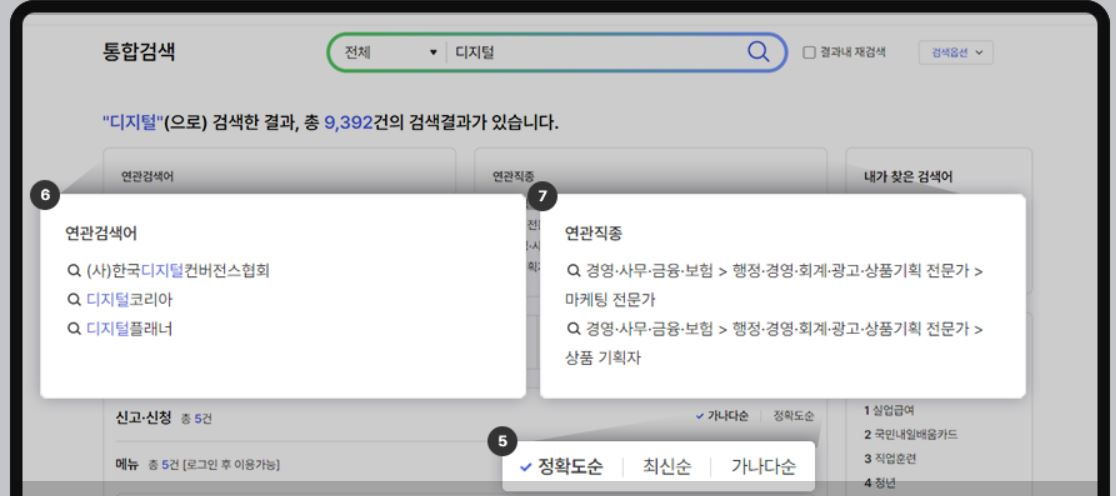
Task: Click the 9,392 result count text
Action: point(348,122)
